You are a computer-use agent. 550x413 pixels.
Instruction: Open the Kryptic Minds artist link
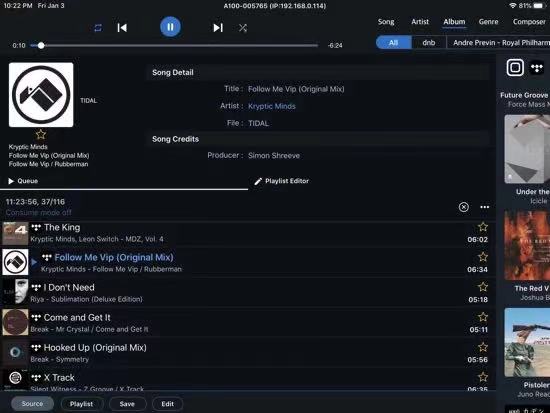pos(271,106)
